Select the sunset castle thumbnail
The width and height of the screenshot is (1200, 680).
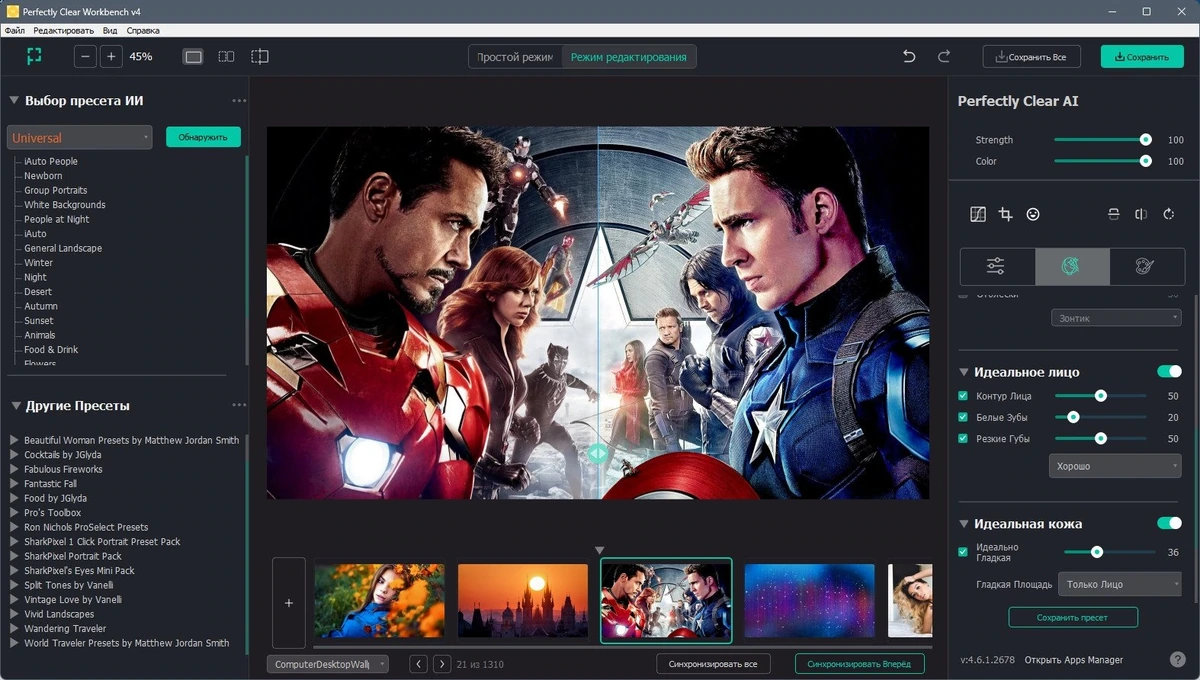coord(523,600)
